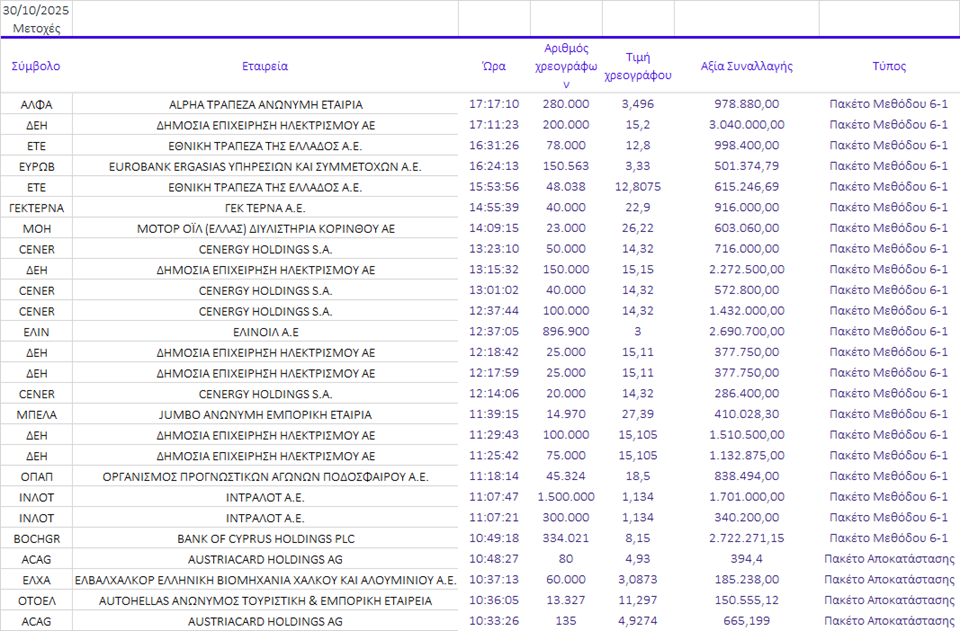960x631 pixels.
Task: Select the time cell 17:11:23
Action: coord(493,125)
